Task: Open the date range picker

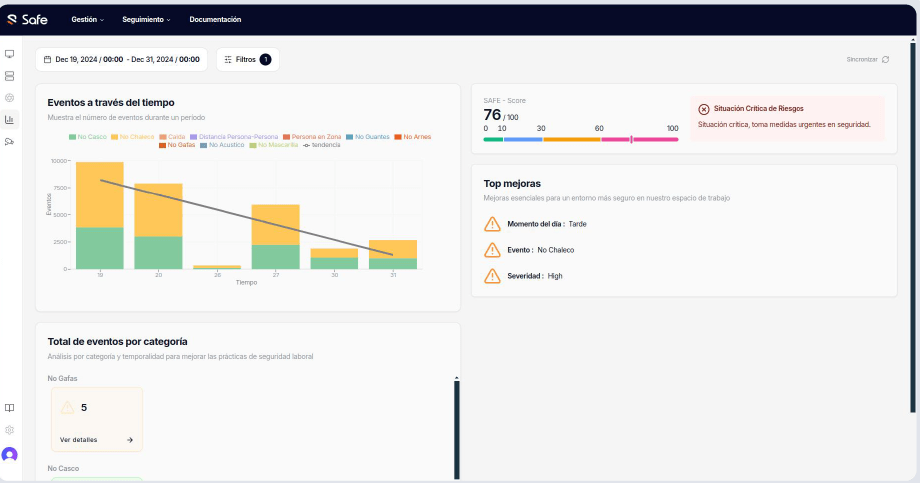Action: click(121, 60)
